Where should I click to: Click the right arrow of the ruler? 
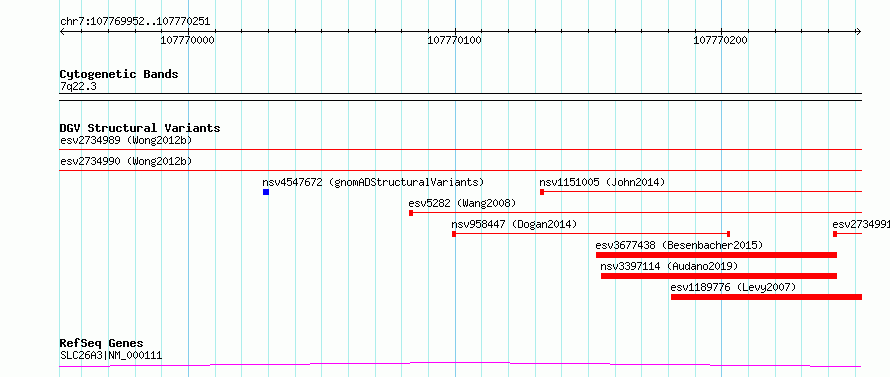coord(859,32)
